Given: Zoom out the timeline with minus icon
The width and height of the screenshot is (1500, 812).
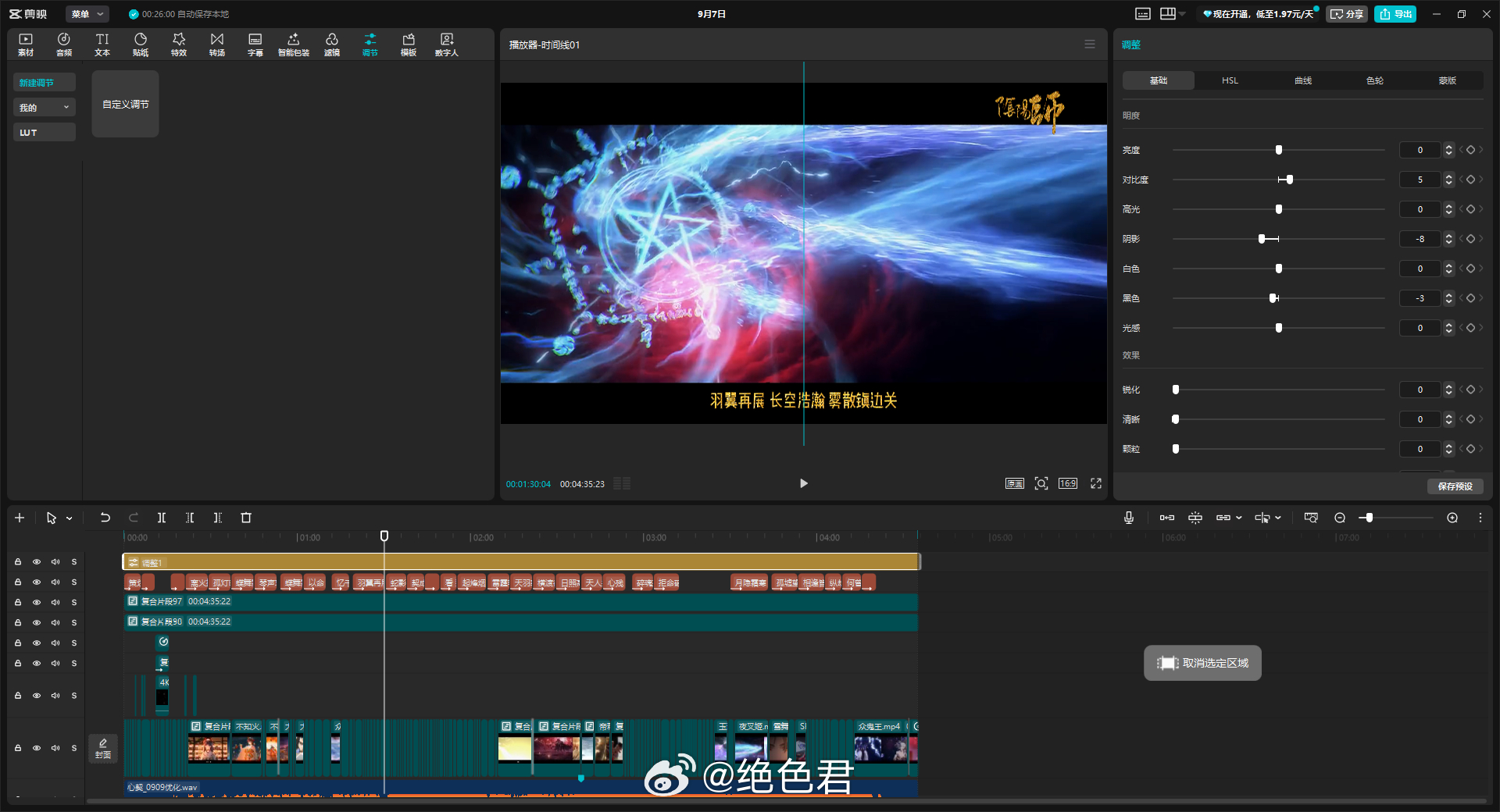Looking at the screenshot, I should coord(1340,518).
